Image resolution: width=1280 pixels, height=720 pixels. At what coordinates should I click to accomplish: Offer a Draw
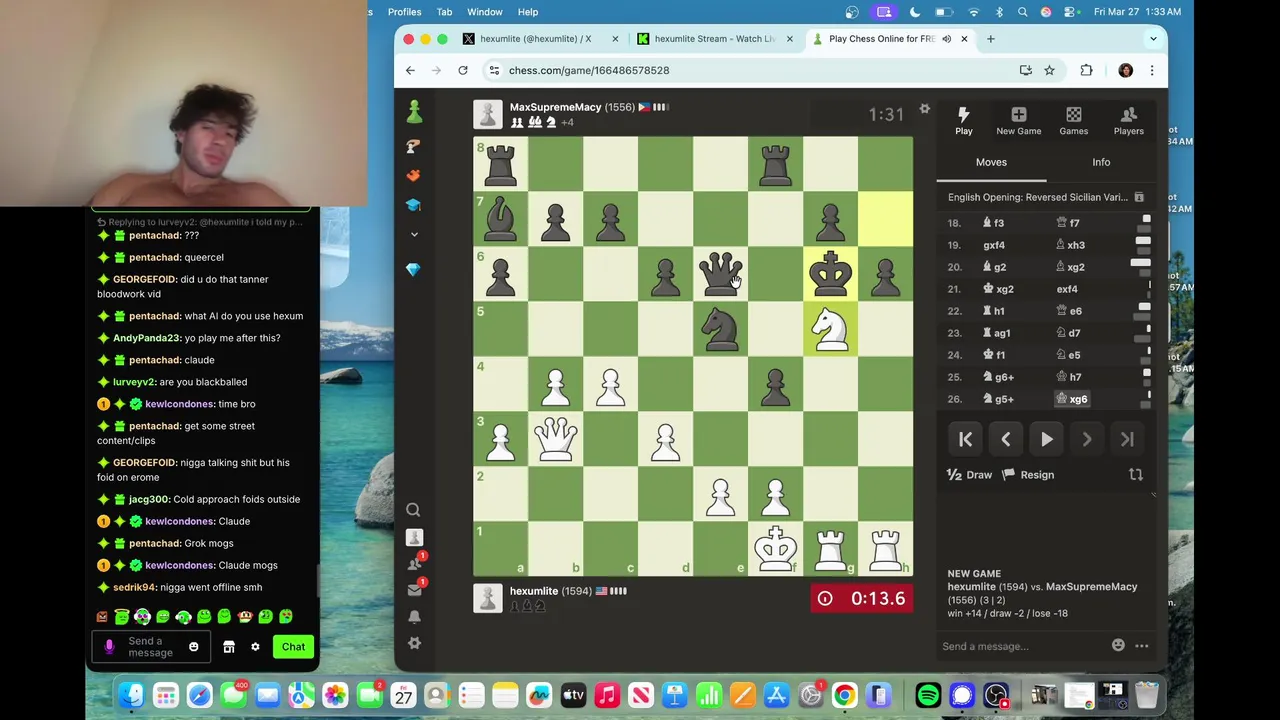pos(969,475)
